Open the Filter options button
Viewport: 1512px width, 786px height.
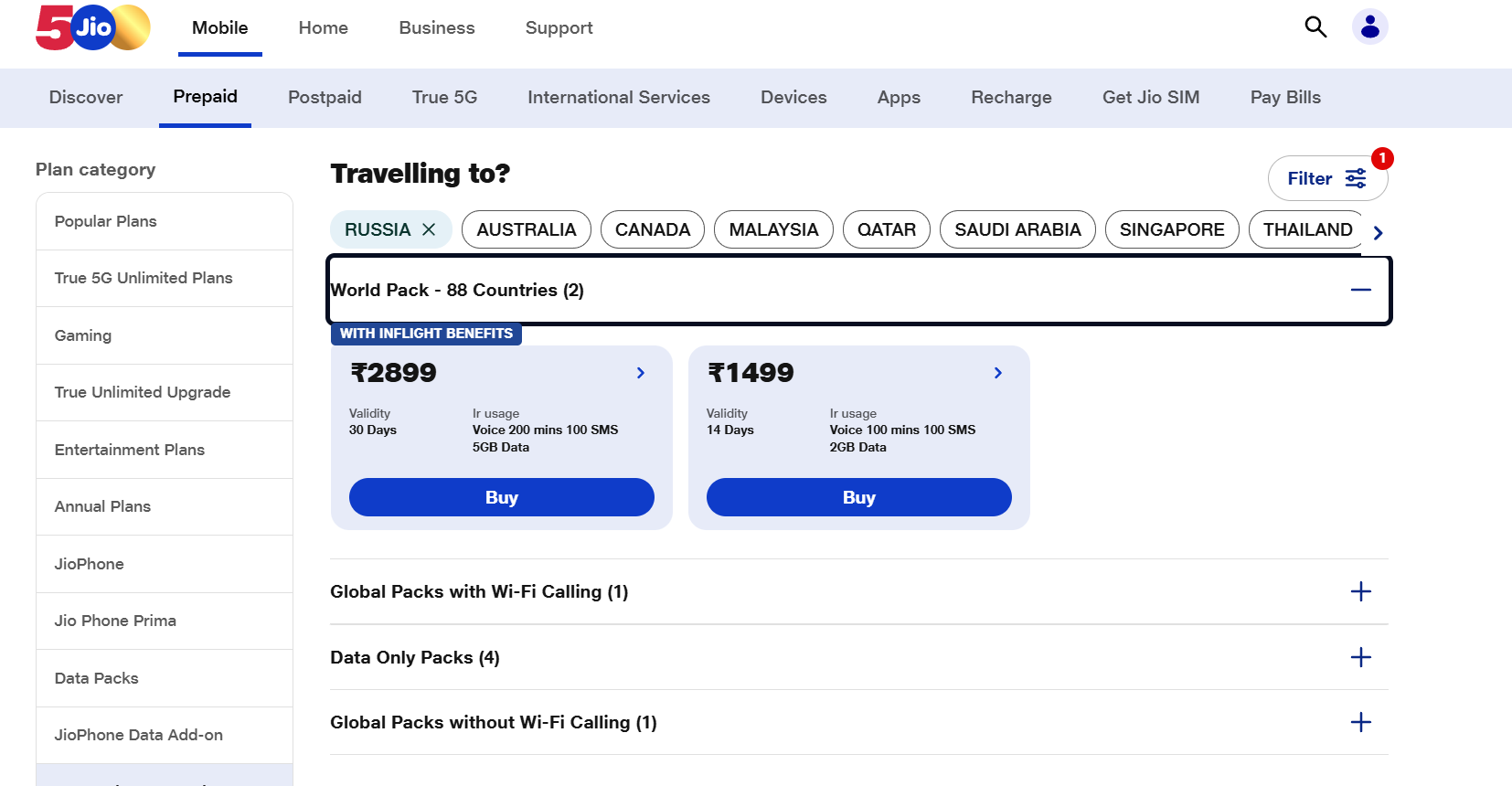(1326, 178)
